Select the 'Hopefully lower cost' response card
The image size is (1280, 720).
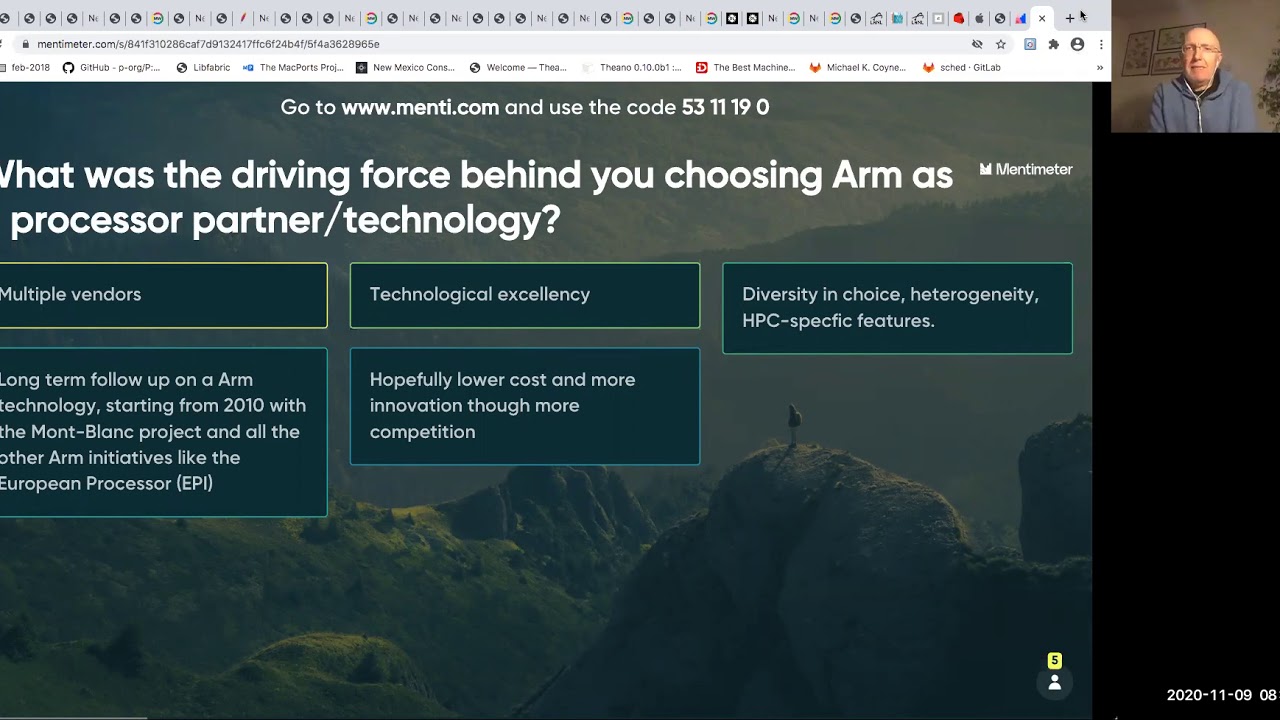pyautogui.click(x=525, y=406)
